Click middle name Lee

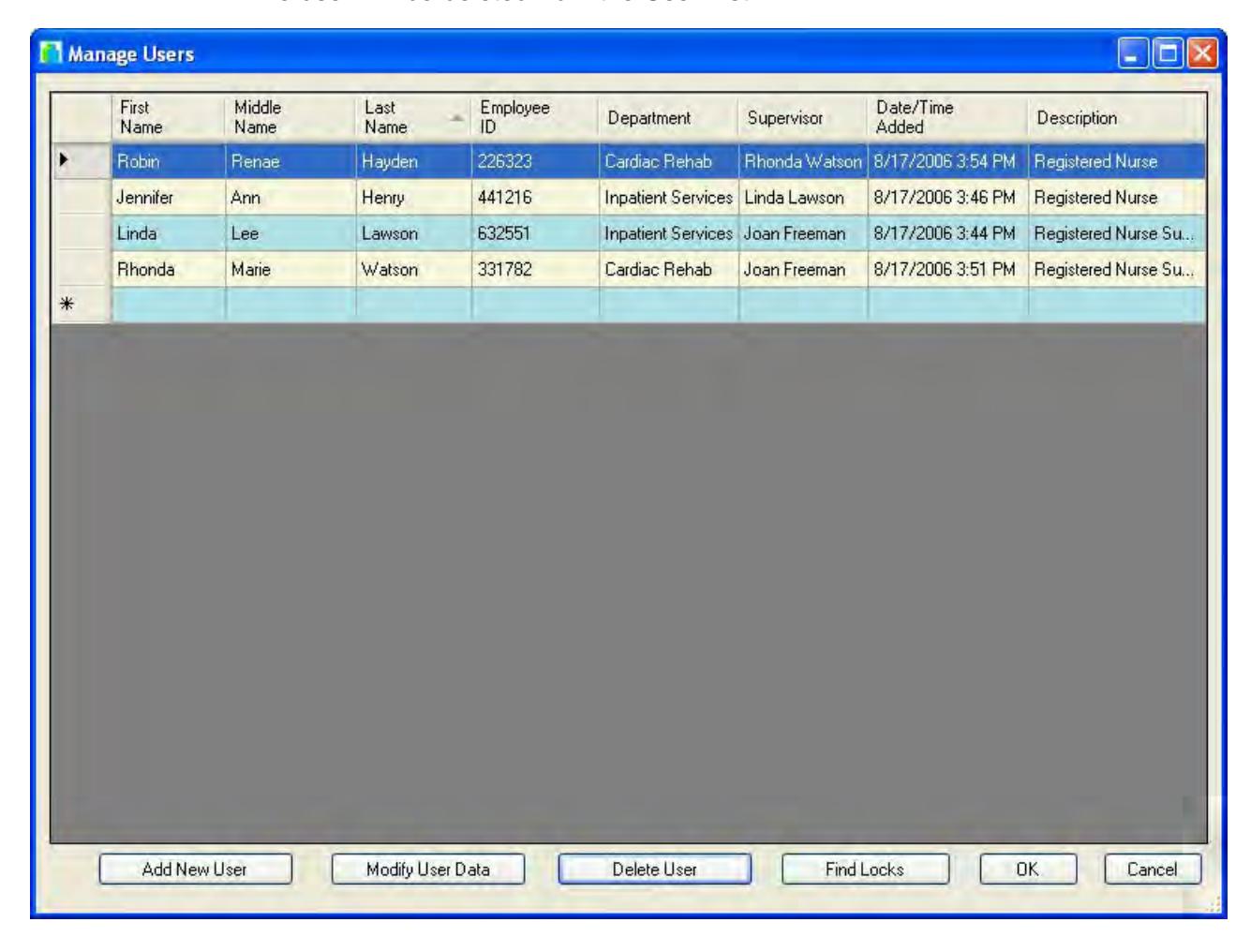291,233
